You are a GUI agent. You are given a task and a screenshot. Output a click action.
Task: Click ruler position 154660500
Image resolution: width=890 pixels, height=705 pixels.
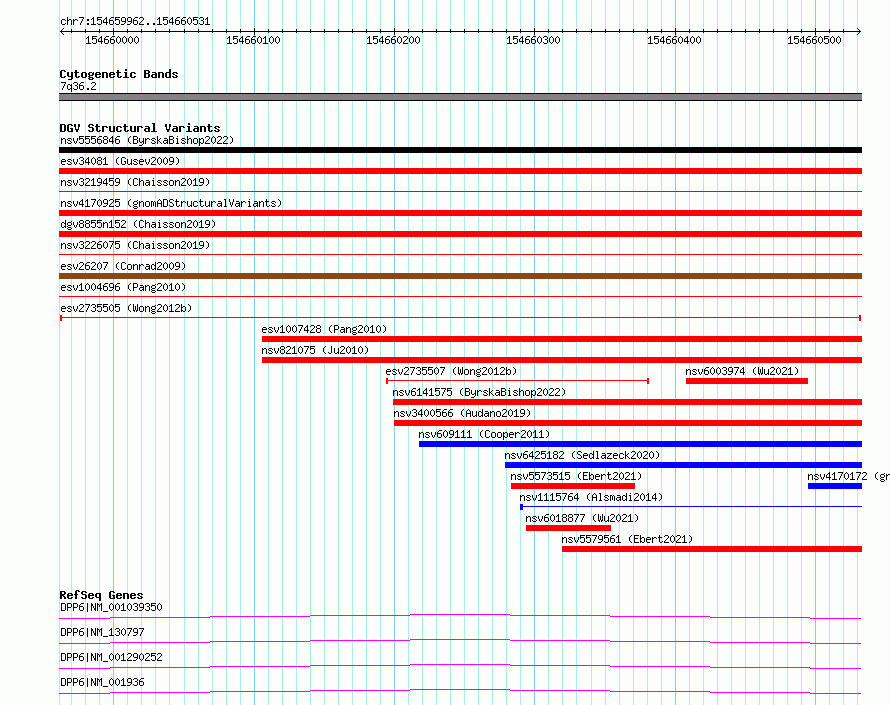click(x=815, y=40)
